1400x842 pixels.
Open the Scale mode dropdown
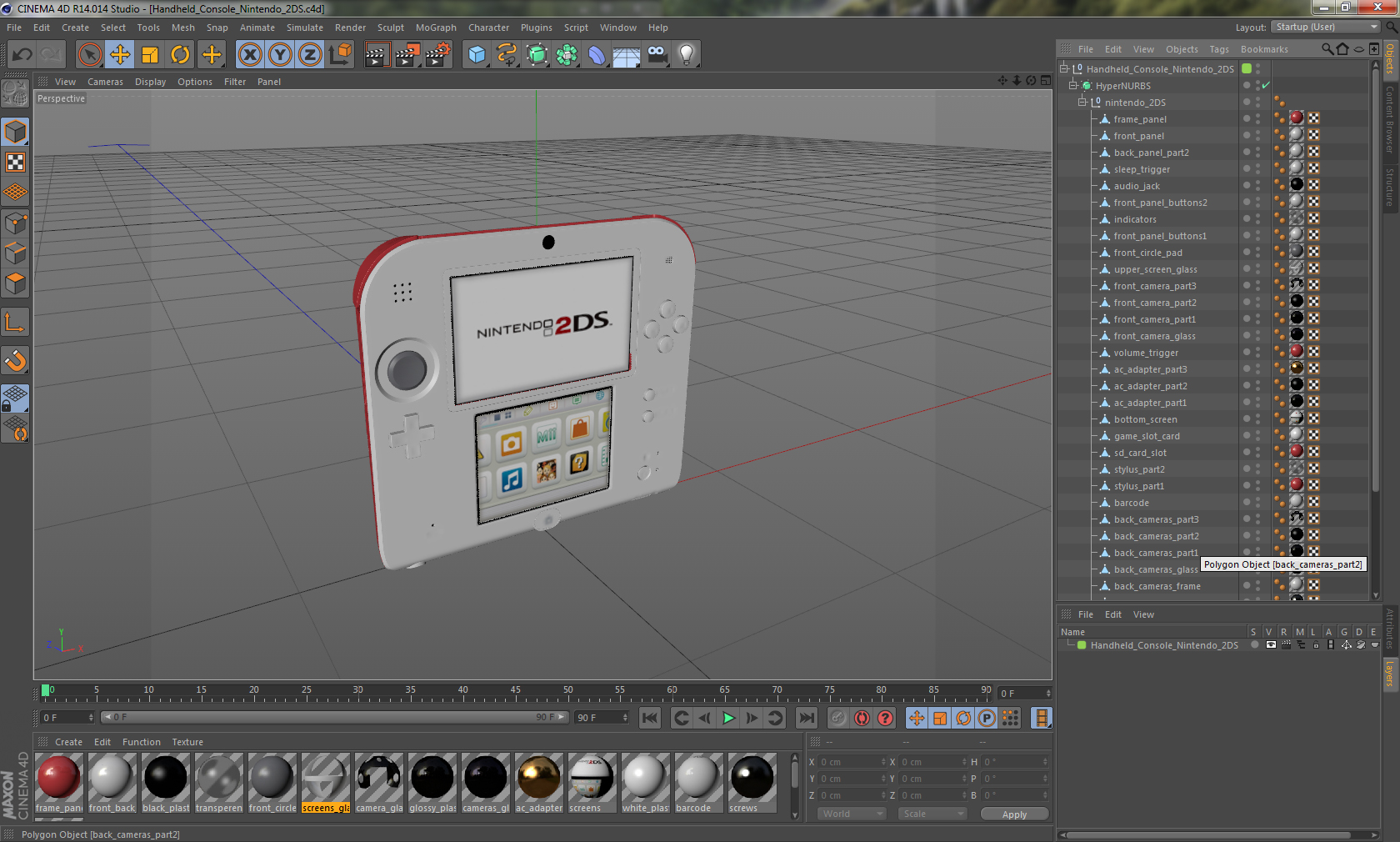tap(932, 814)
